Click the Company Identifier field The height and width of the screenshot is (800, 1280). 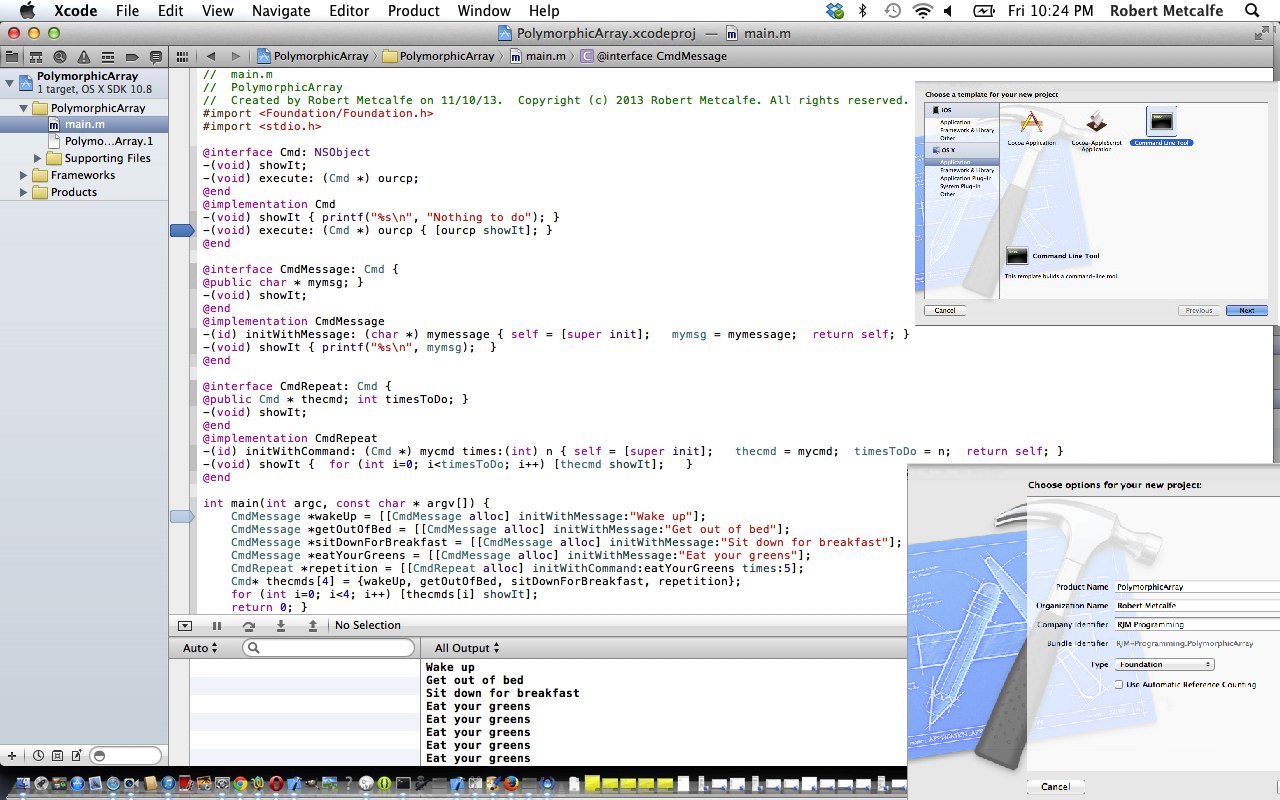tap(1197, 624)
